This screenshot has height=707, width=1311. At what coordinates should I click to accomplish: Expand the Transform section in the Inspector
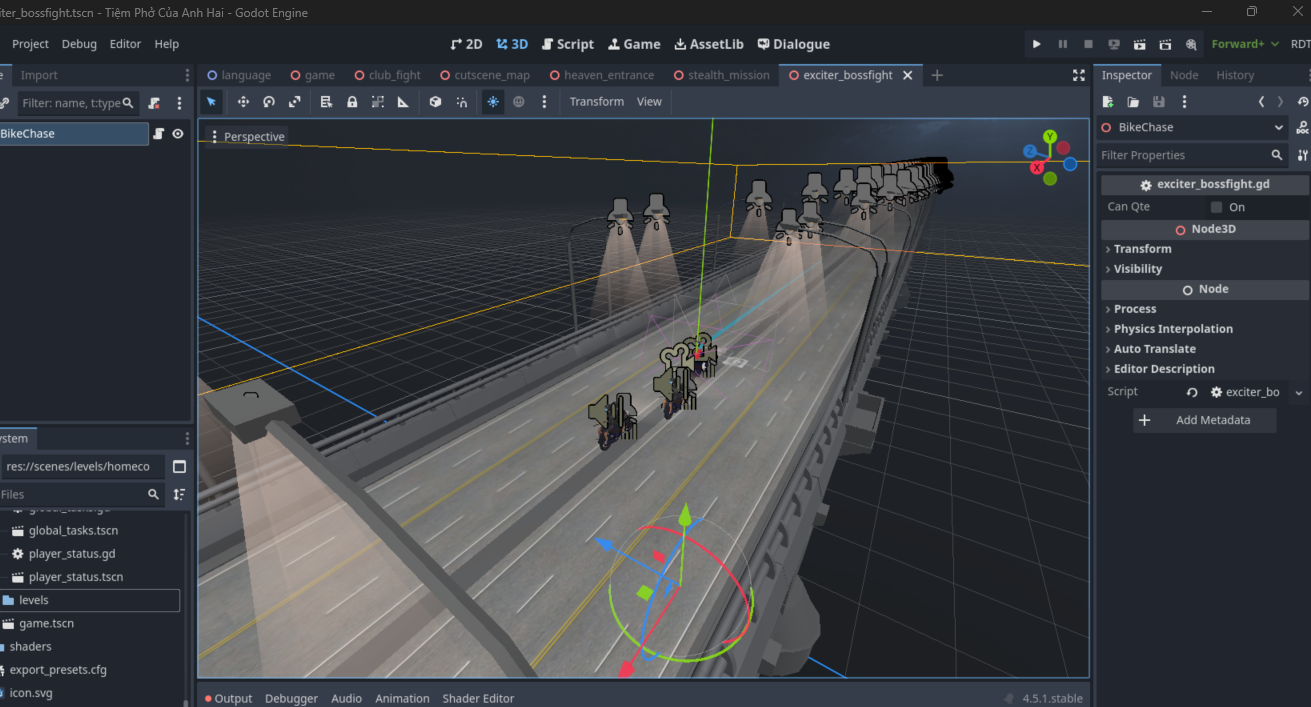click(1142, 249)
